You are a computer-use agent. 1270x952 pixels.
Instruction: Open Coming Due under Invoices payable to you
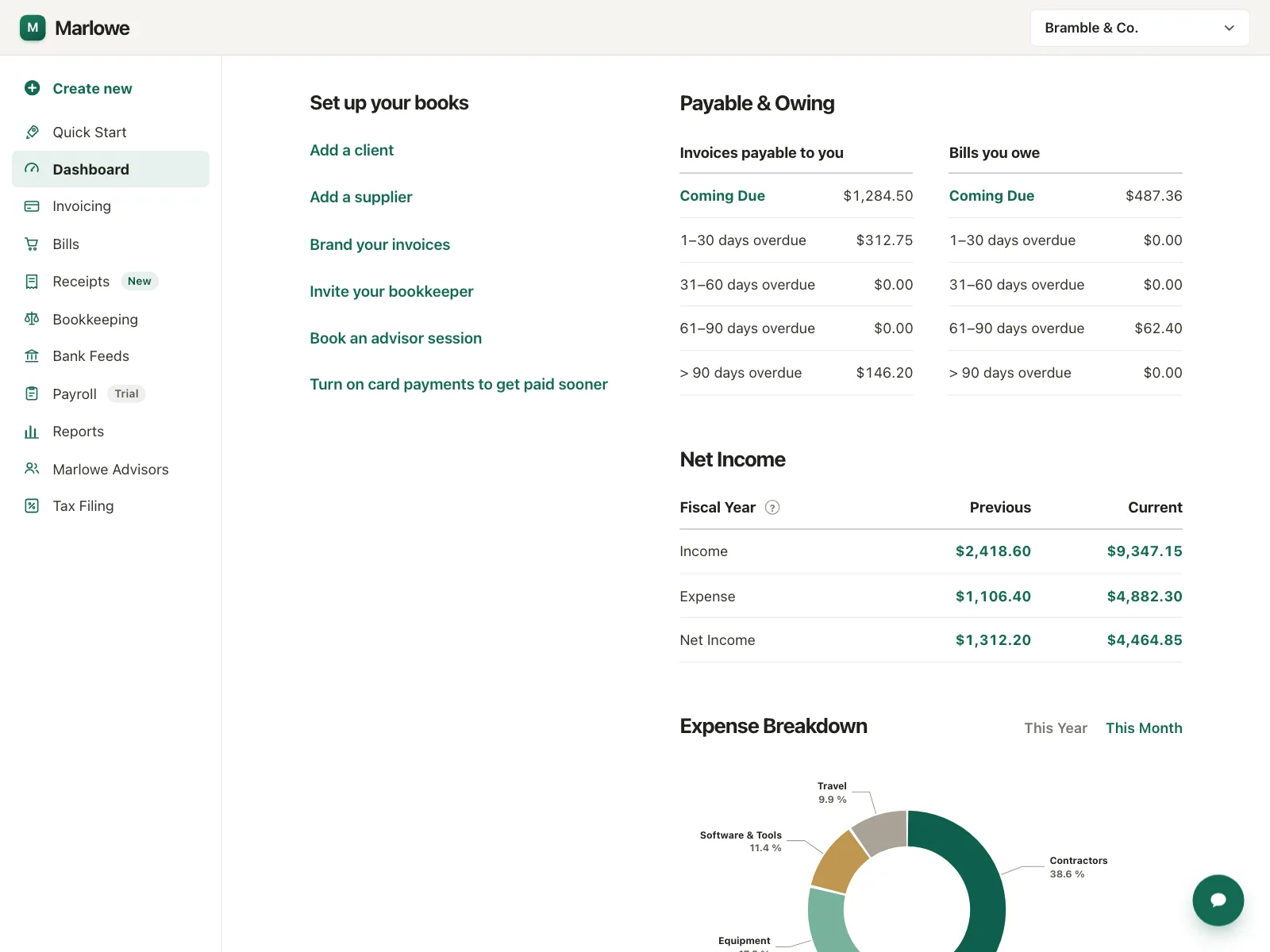coord(722,195)
